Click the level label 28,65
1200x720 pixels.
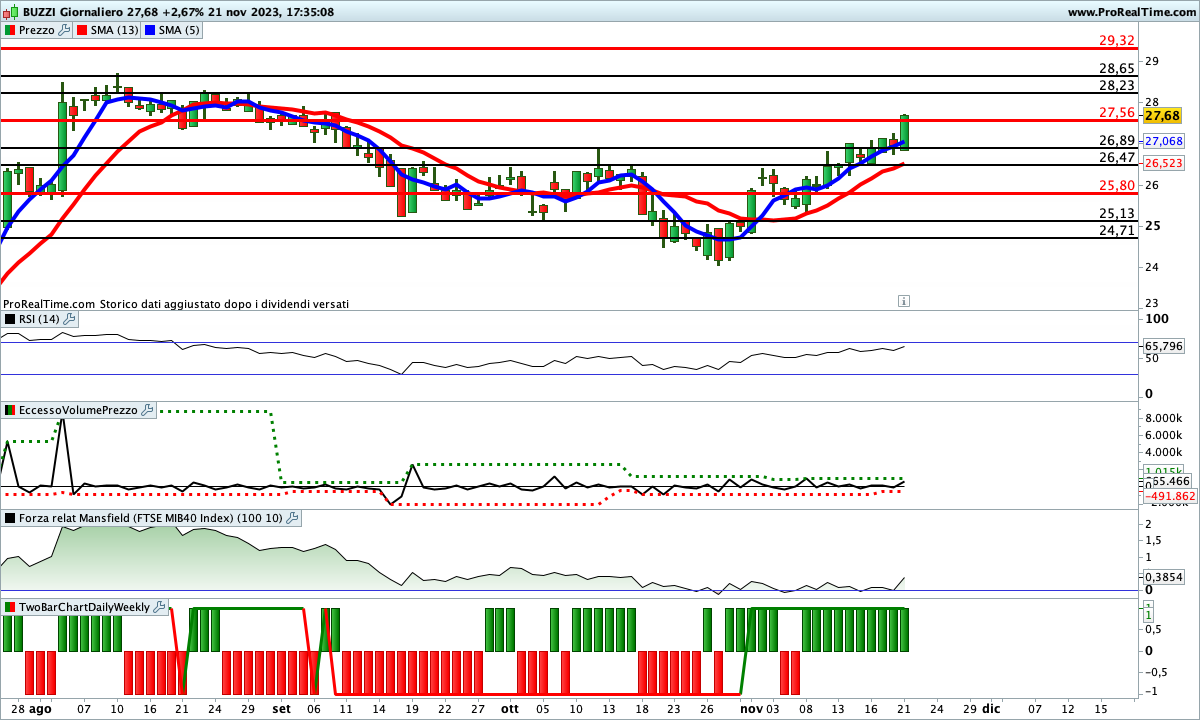click(x=1116, y=68)
